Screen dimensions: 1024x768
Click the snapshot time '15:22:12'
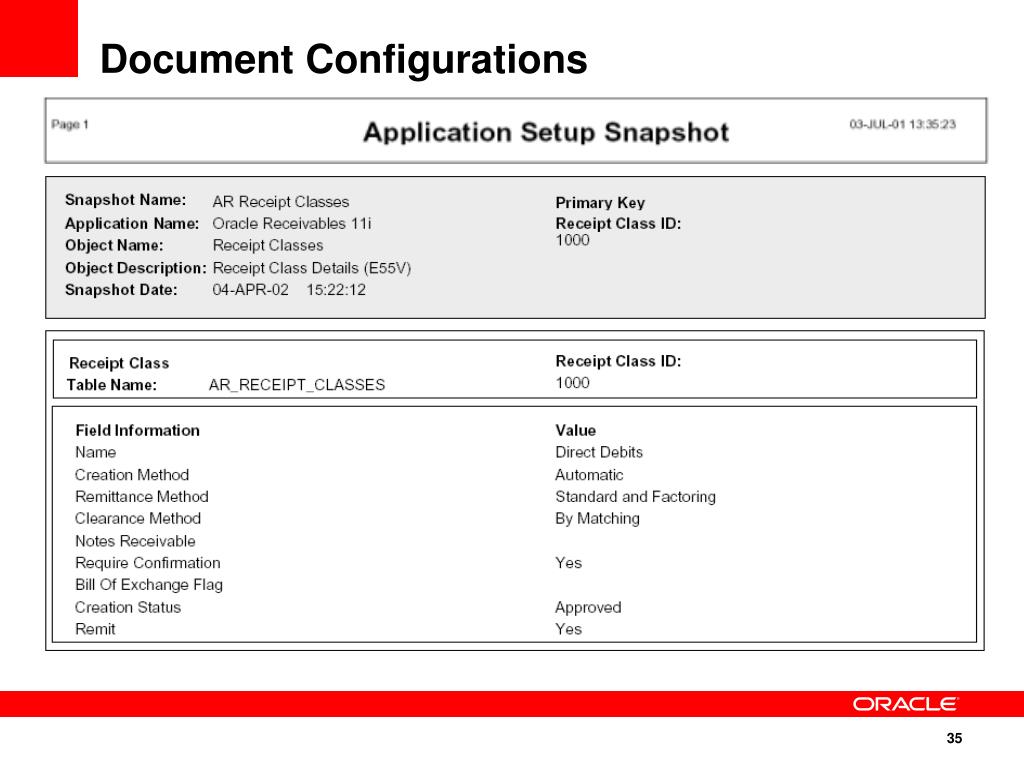pos(336,290)
